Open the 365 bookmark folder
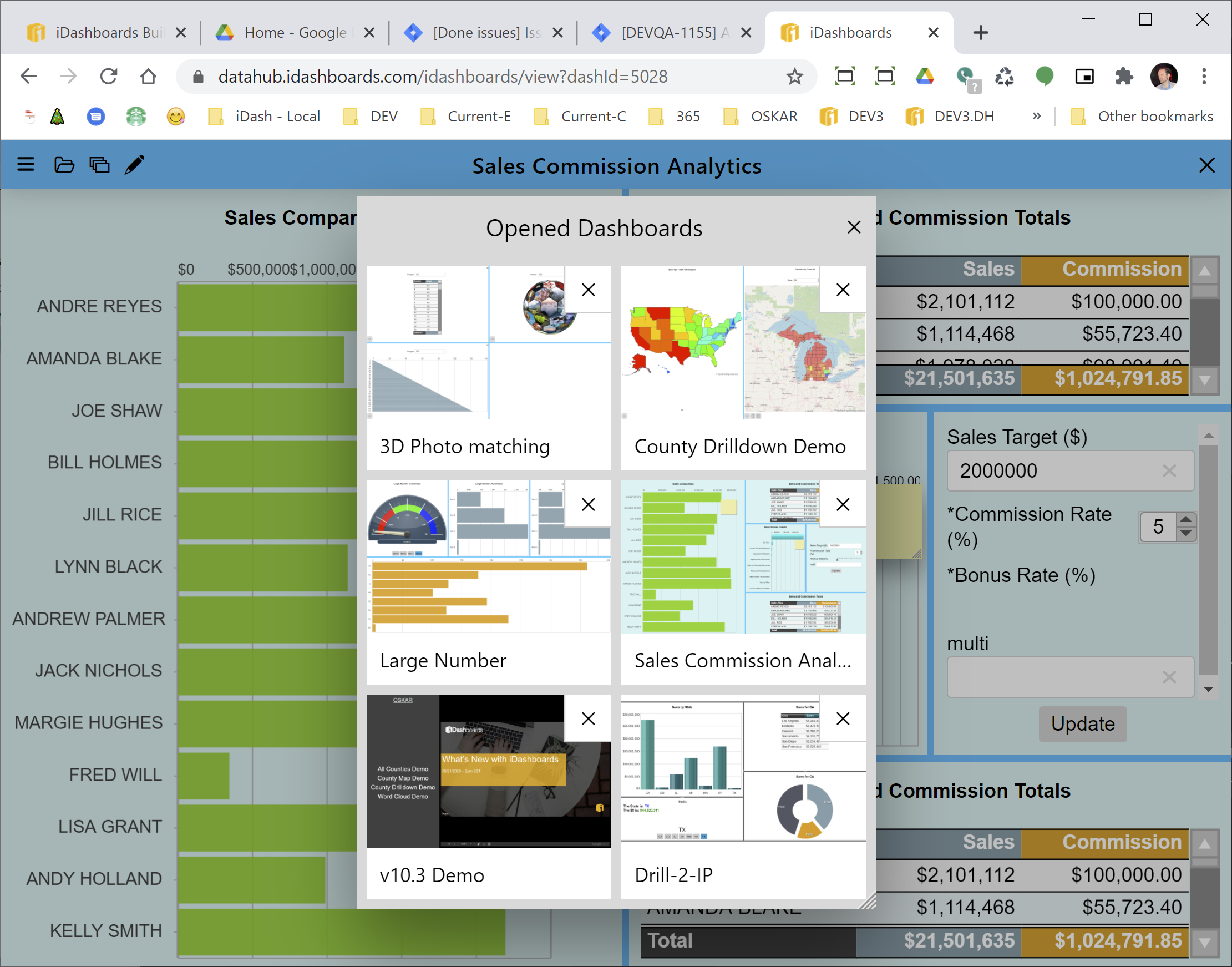 (x=675, y=117)
